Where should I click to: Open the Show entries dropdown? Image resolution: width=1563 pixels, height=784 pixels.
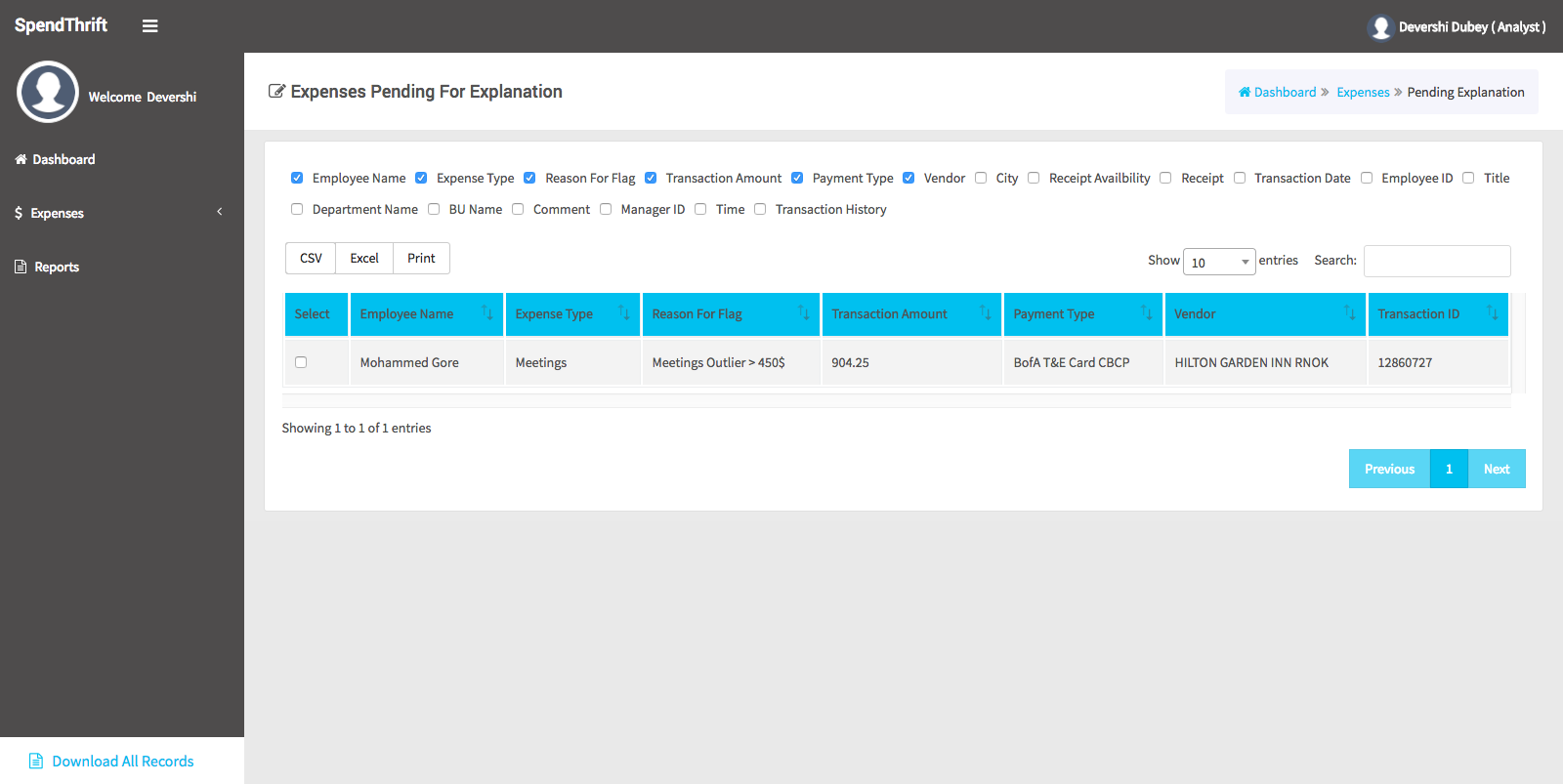tap(1219, 262)
